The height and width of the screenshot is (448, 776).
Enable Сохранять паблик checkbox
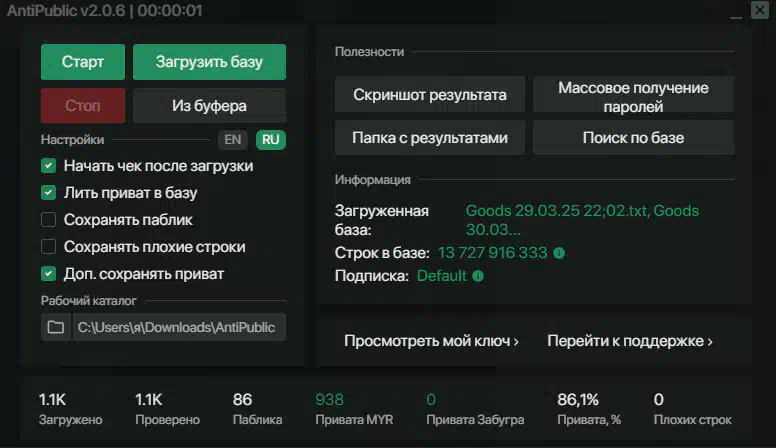[48, 219]
